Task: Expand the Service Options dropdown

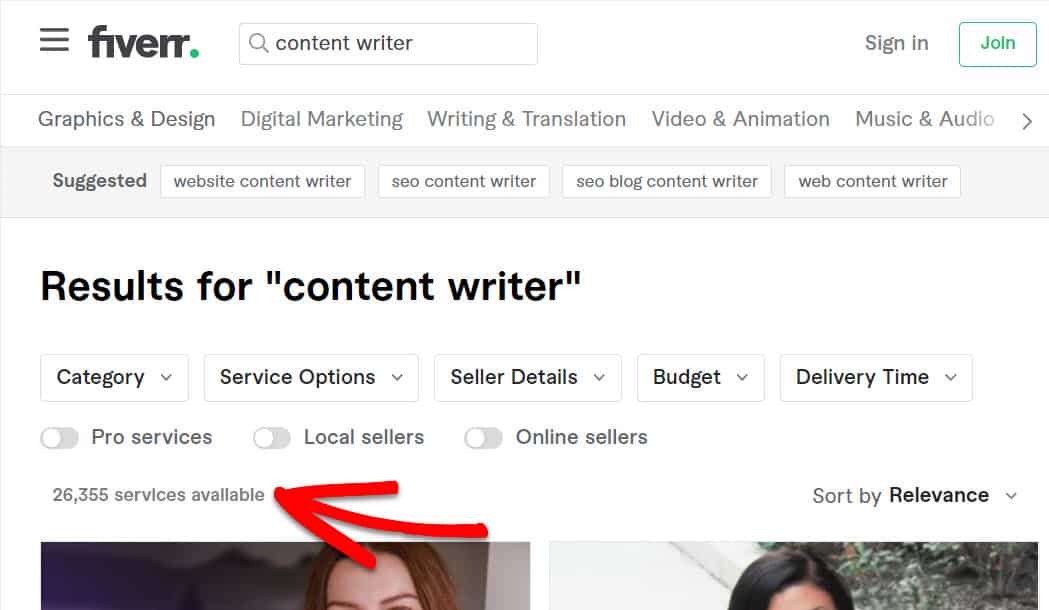Action: [311, 378]
